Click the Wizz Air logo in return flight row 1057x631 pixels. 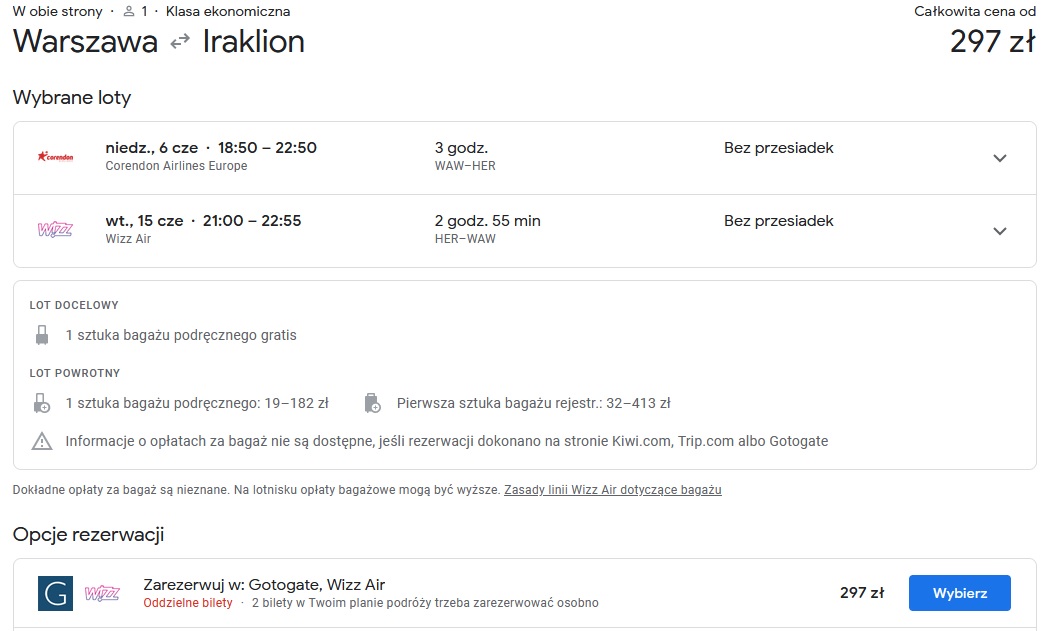tap(55, 230)
